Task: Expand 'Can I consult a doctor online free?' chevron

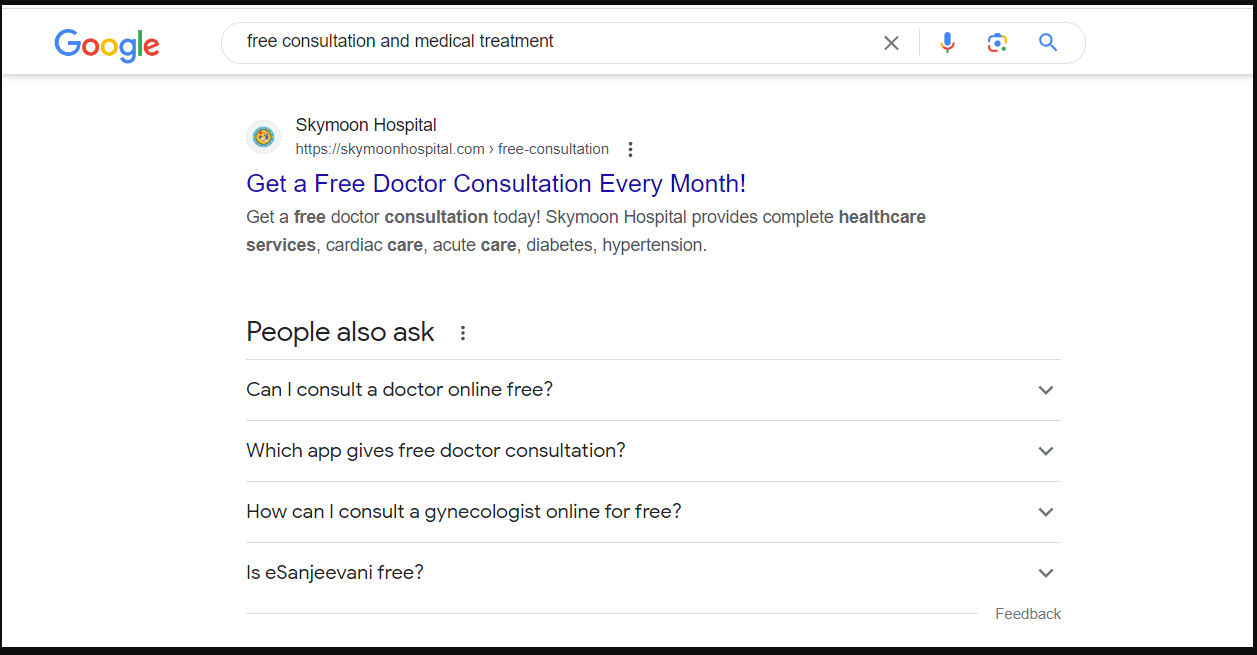Action: [x=1046, y=390]
